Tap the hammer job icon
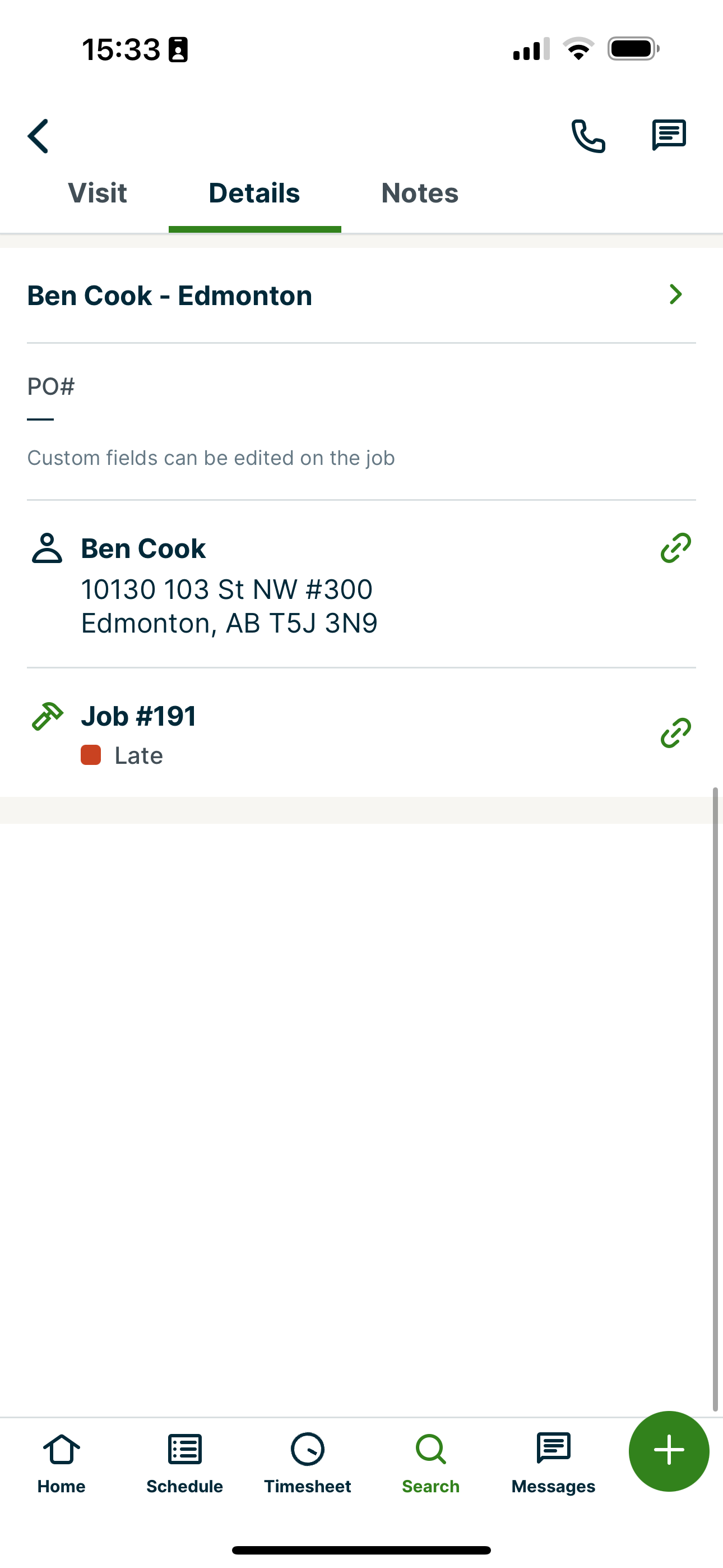The image size is (723, 1568). click(47, 716)
